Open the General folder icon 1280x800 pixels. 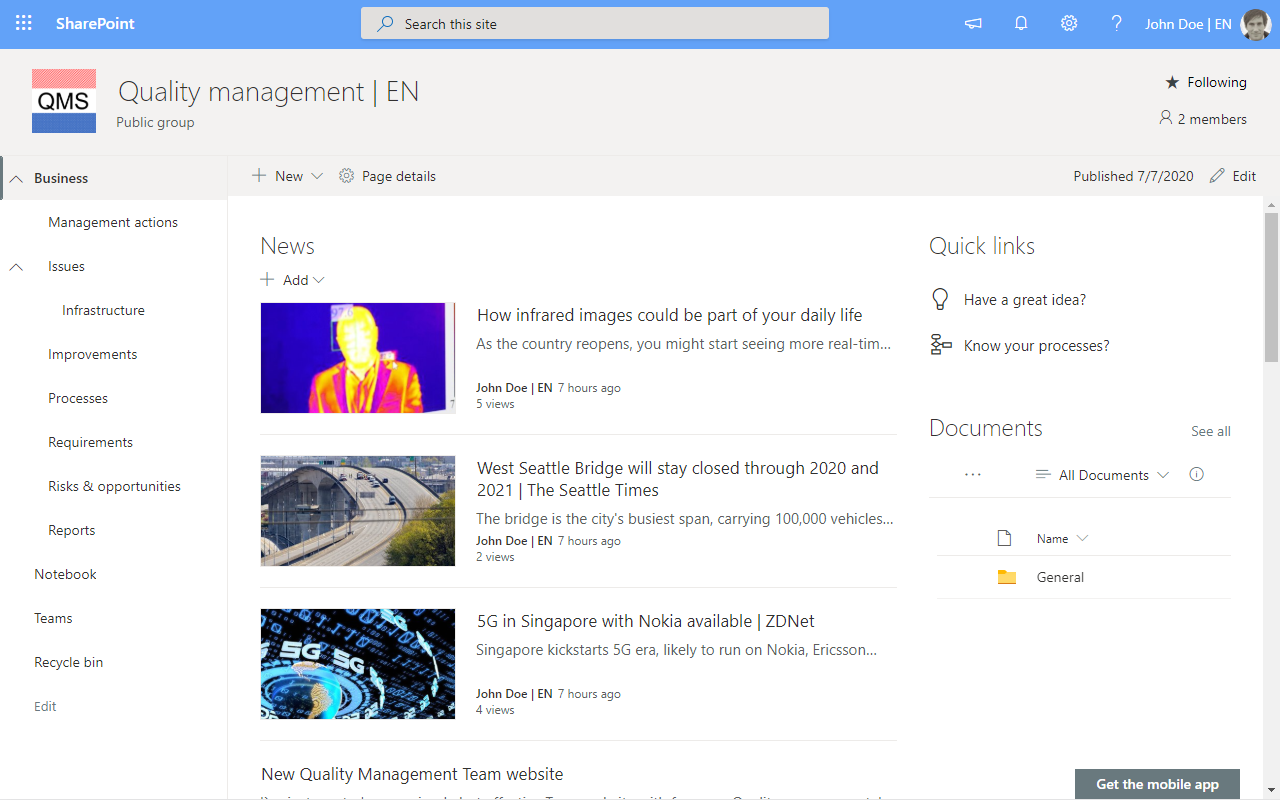point(1007,577)
